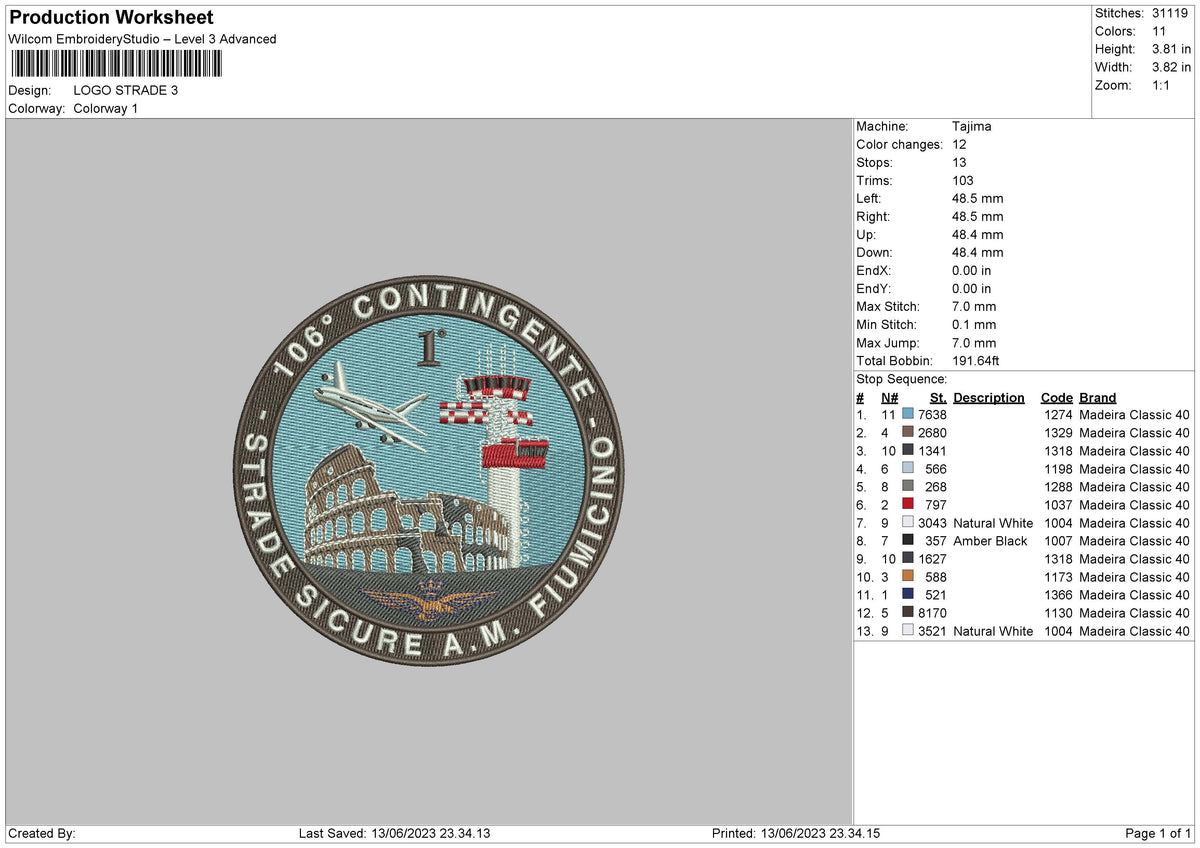Click the Total Bobbin value '191.64ft'
The height and width of the screenshot is (848, 1200).
(976, 361)
